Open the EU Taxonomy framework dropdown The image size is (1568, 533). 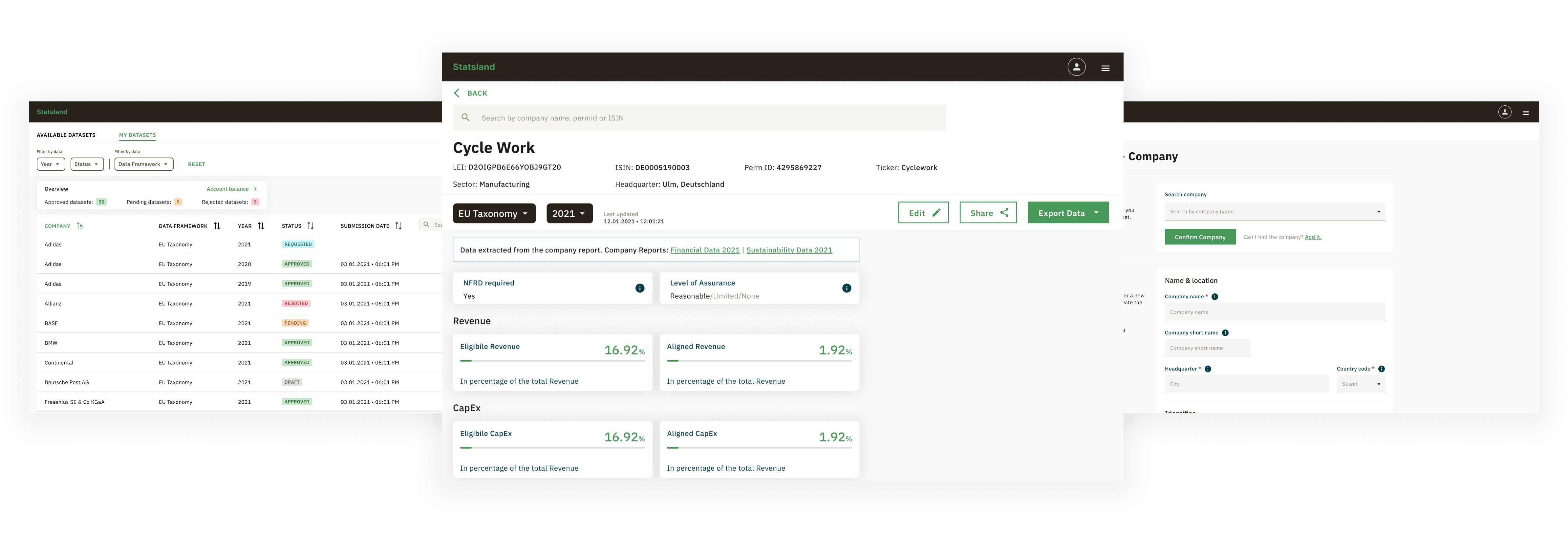tap(494, 214)
